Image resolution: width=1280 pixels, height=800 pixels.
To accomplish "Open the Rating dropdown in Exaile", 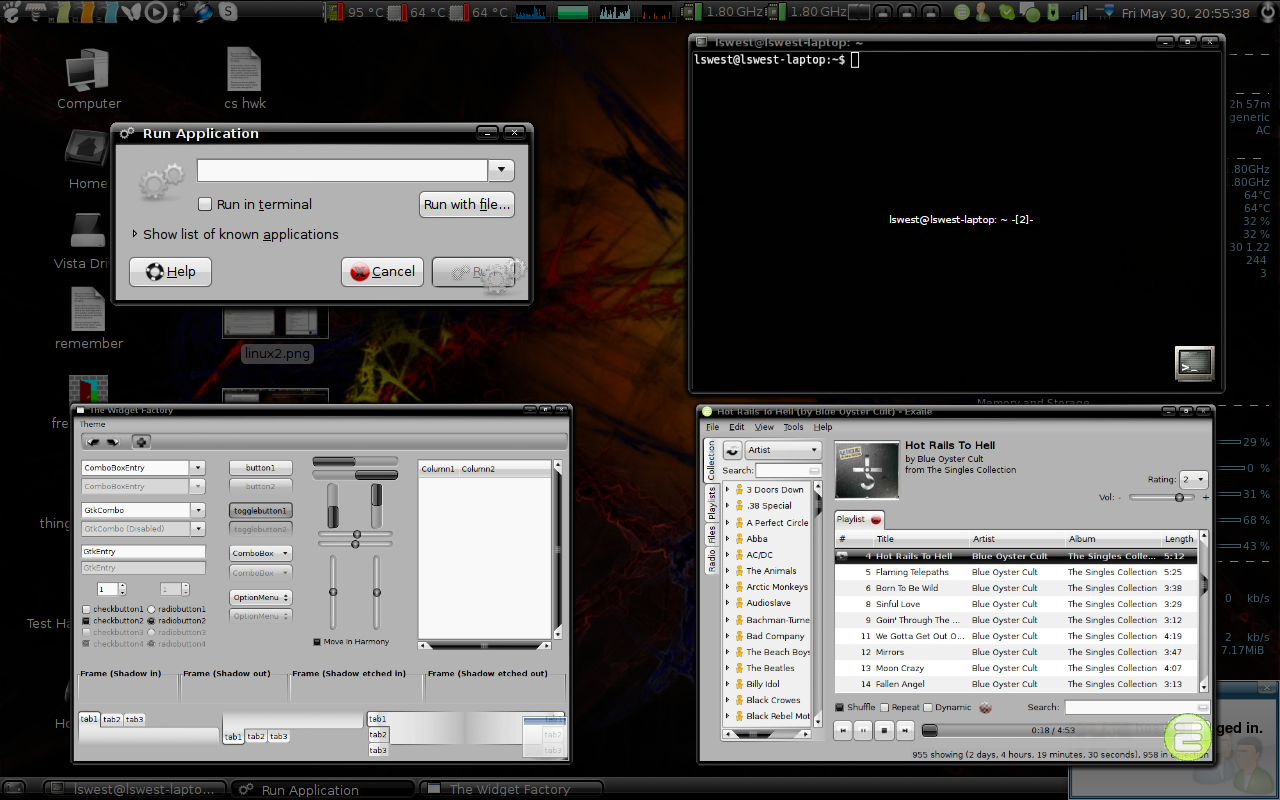I will [1194, 480].
